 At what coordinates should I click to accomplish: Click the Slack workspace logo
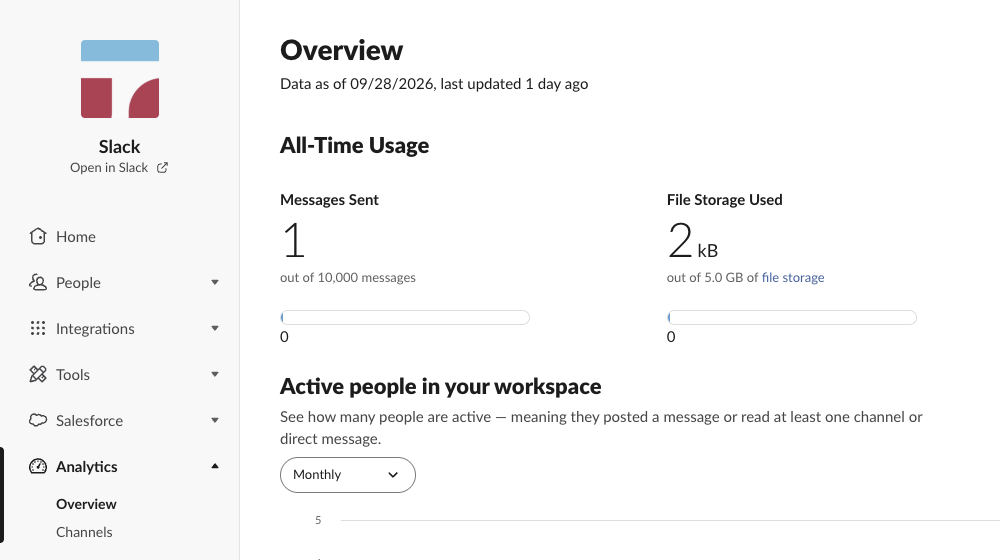(x=120, y=79)
